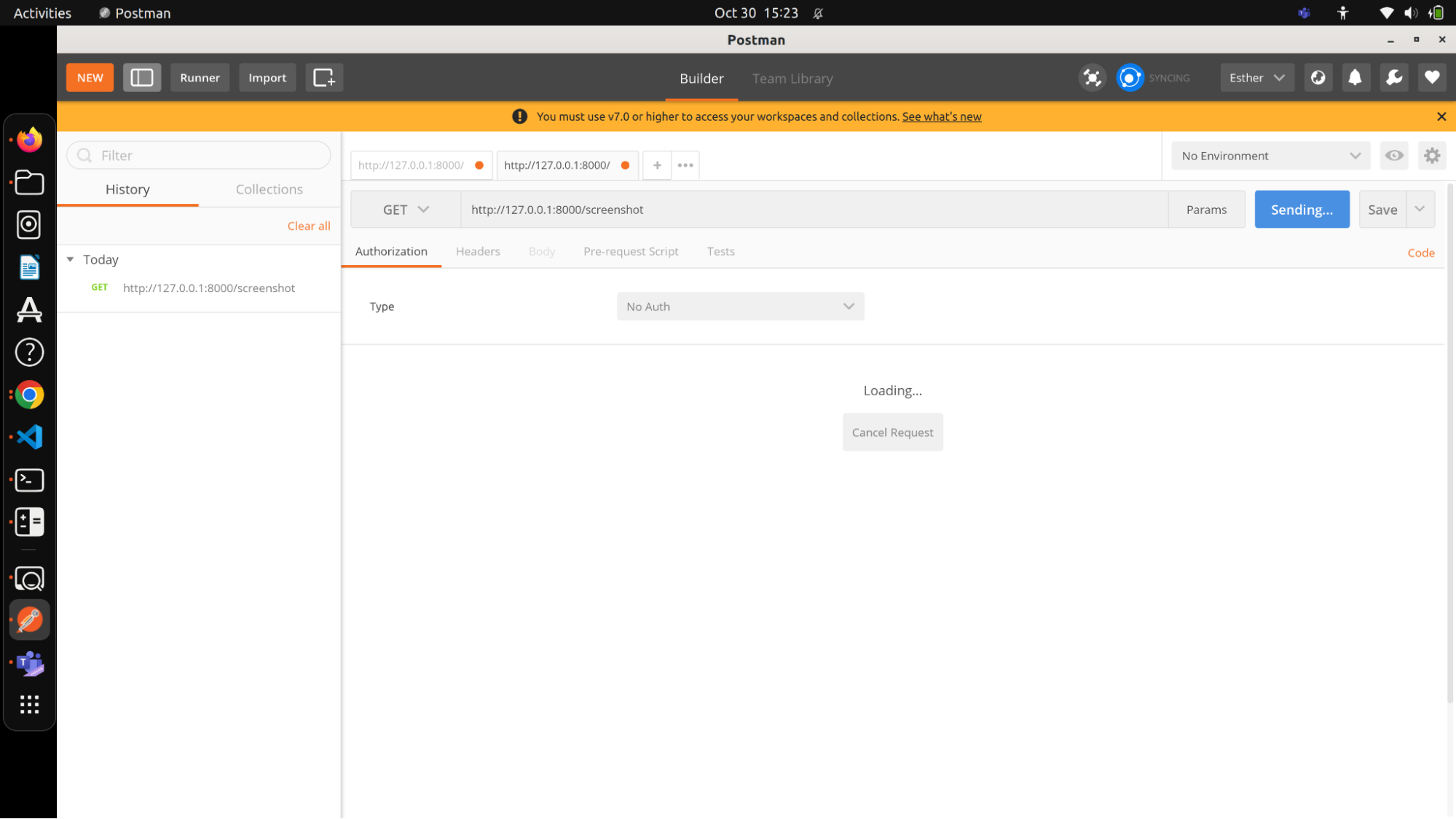Open the GET method dropdown
The height and width of the screenshot is (819, 1456).
(x=406, y=210)
